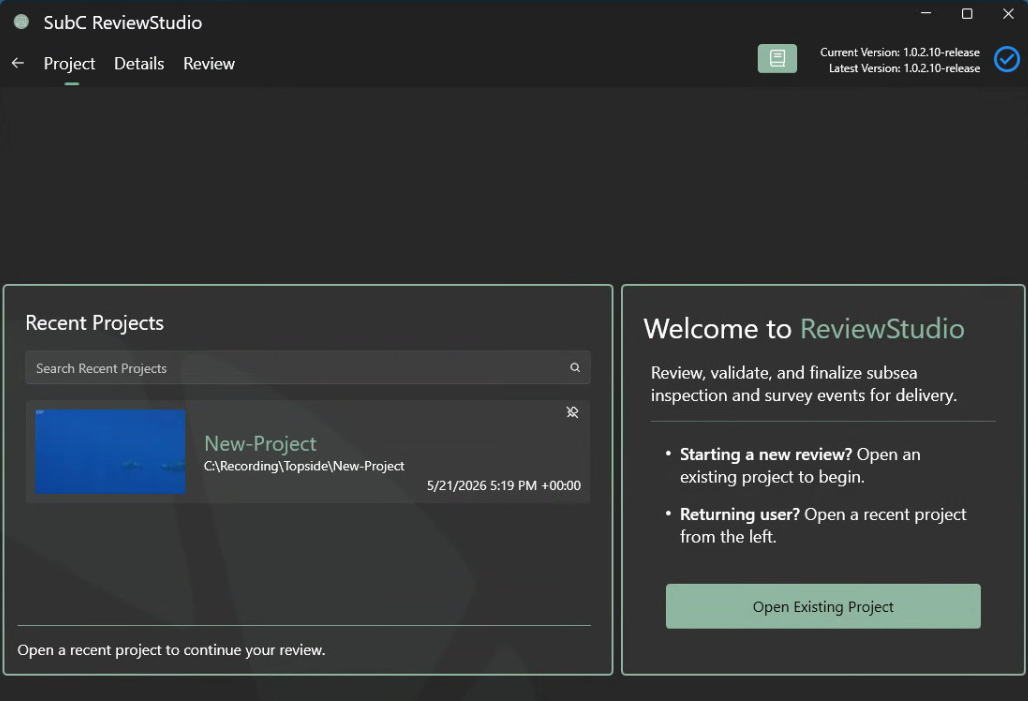The height and width of the screenshot is (701, 1028).
Task: Click the date 5/21/2026 5:19 PM +00:00
Action: point(504,485)
